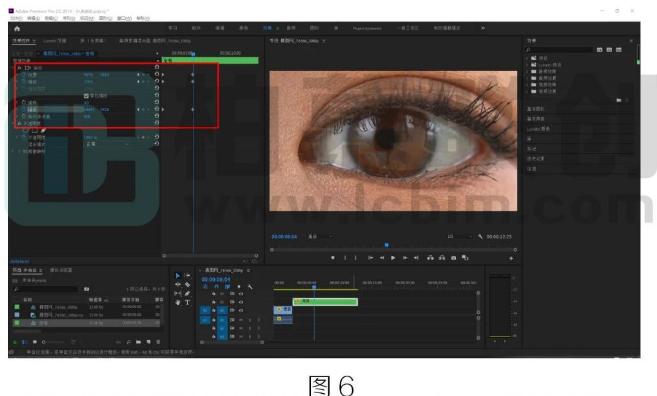Open playback resolution 1/2 dropdown

pyautogui.click(x=460, y=236)
